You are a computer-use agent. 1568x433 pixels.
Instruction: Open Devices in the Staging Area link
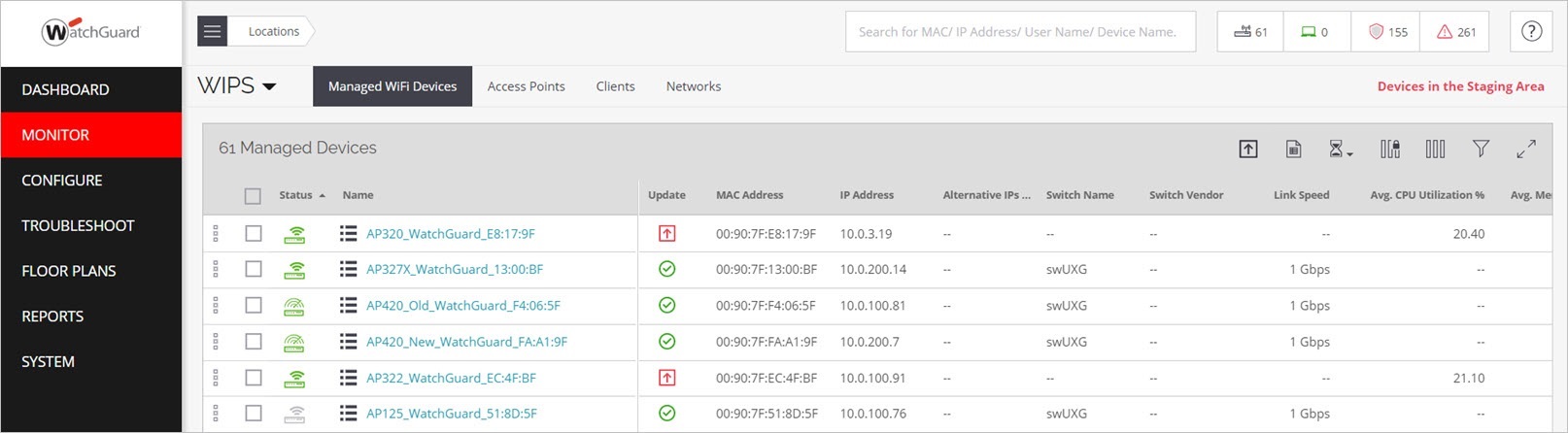(x=1460, y=86)
